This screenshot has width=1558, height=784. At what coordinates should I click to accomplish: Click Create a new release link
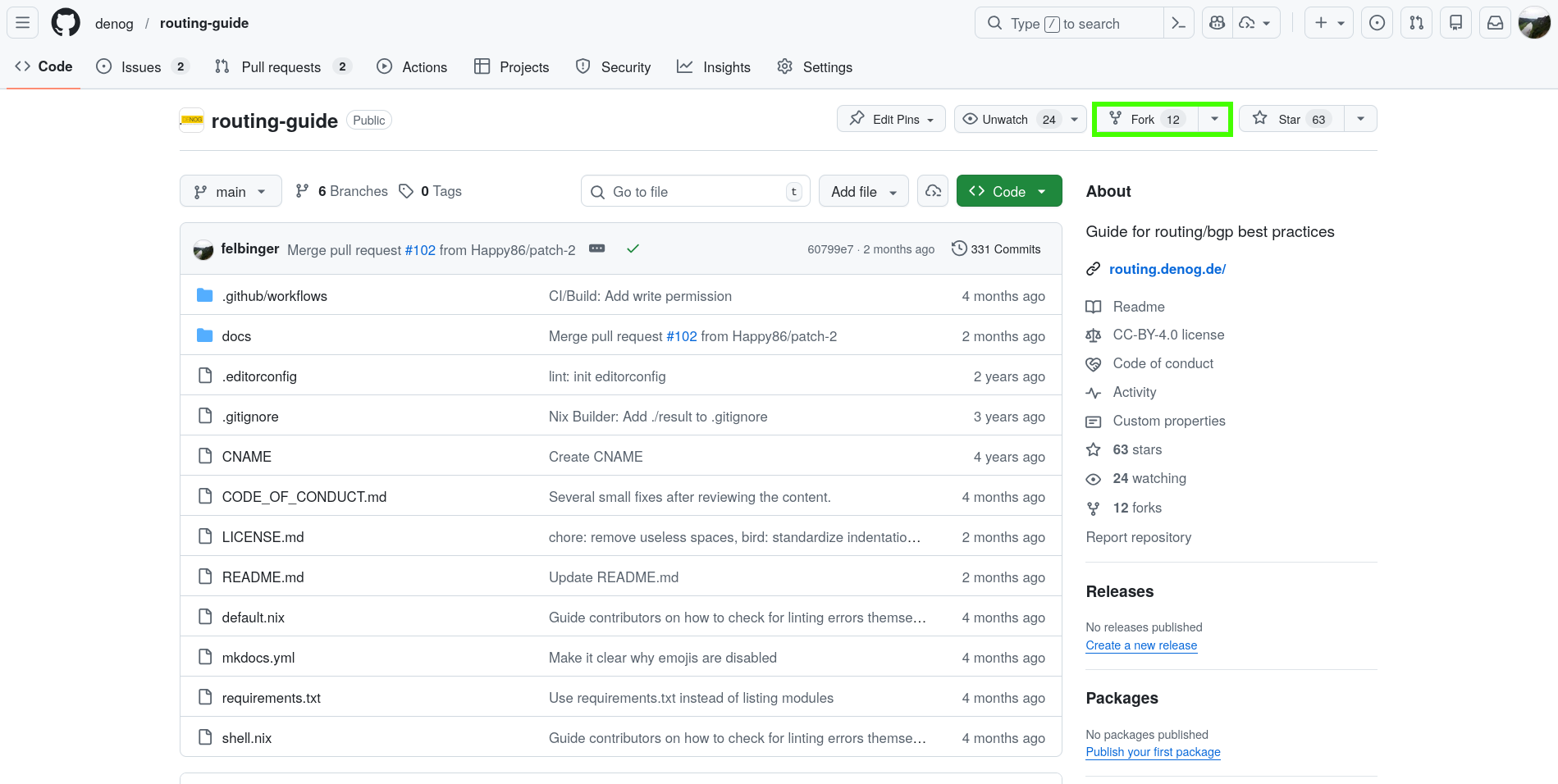1140,645
